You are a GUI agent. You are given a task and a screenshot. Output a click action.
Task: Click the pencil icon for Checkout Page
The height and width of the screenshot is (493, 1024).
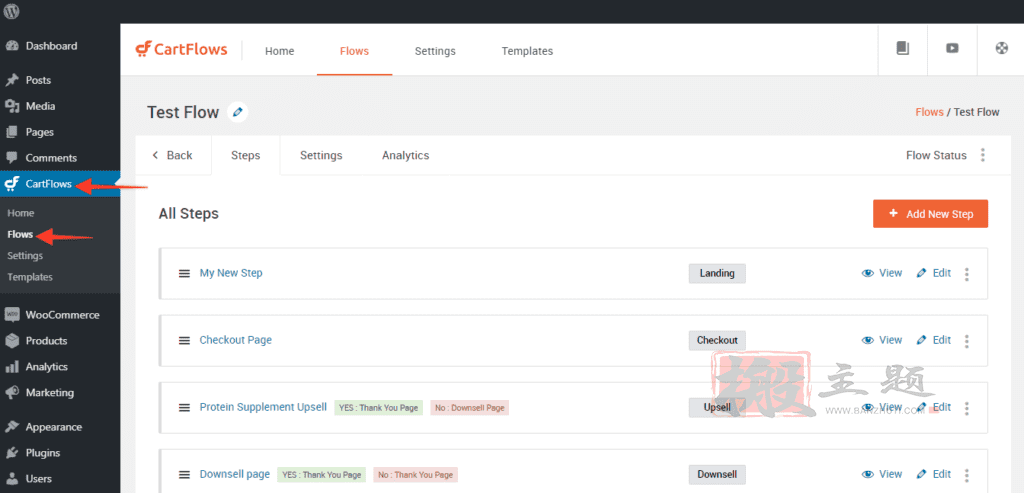pyautogui.click(x=921, y=340)
